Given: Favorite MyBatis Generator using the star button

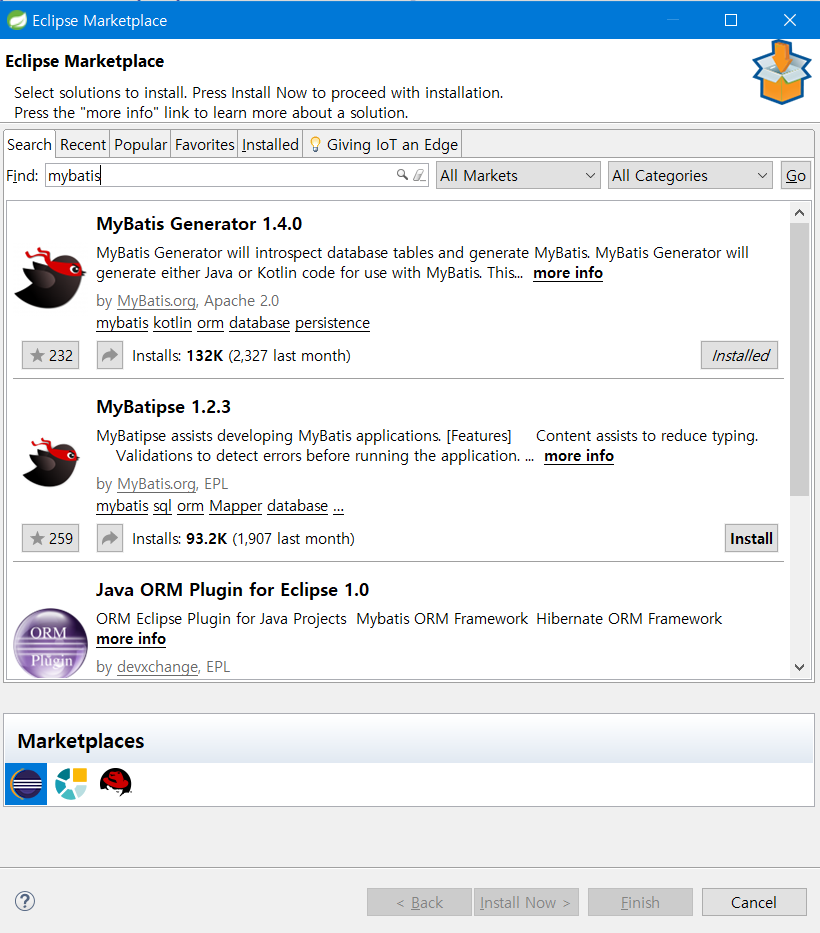Looking at the screenshot, I should (x=50, y=355).
